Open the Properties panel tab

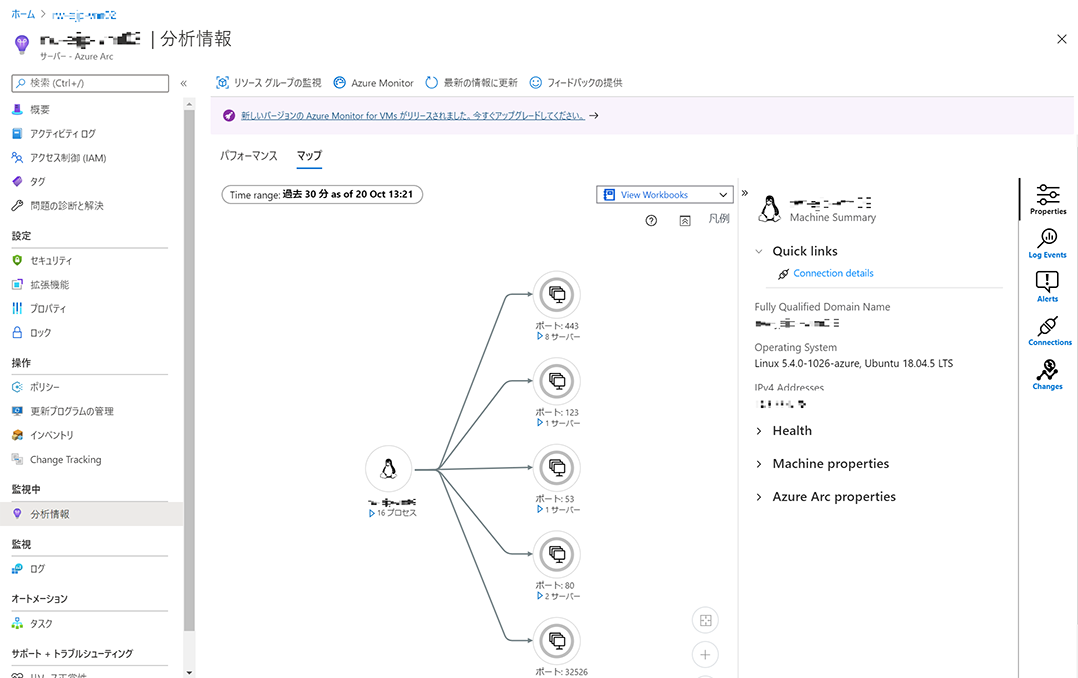click(1048, 199)
